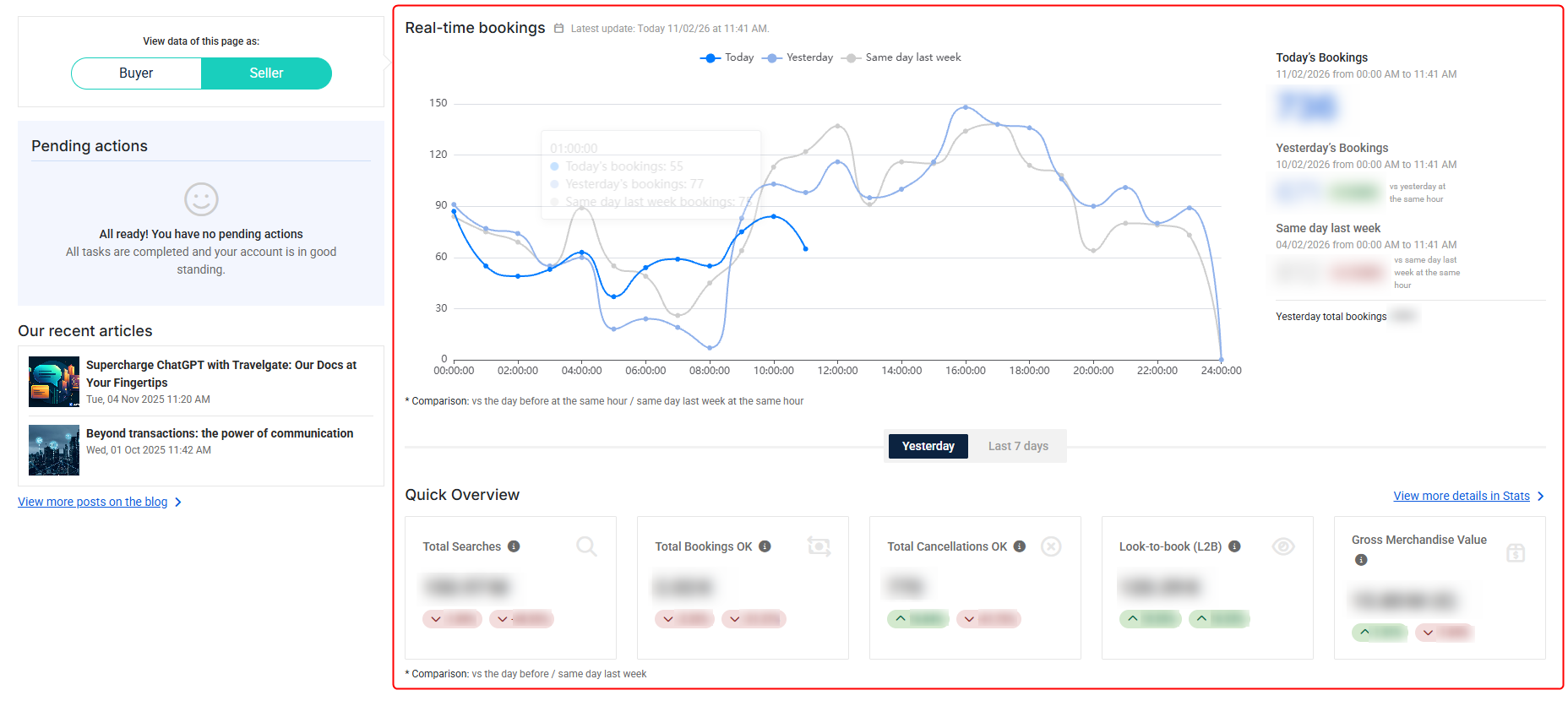
Task: Click info icon next to Total Searches
Action: coord(514,546)
